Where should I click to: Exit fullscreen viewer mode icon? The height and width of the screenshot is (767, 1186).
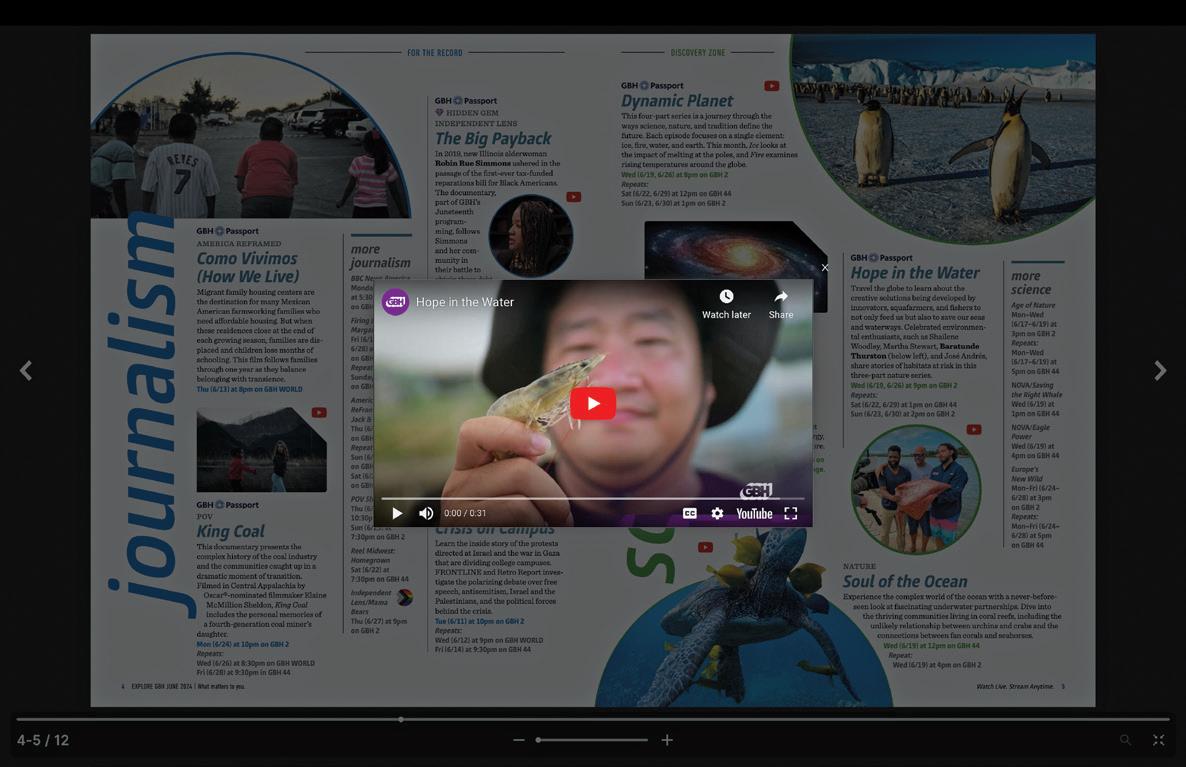pos(1158,740)
